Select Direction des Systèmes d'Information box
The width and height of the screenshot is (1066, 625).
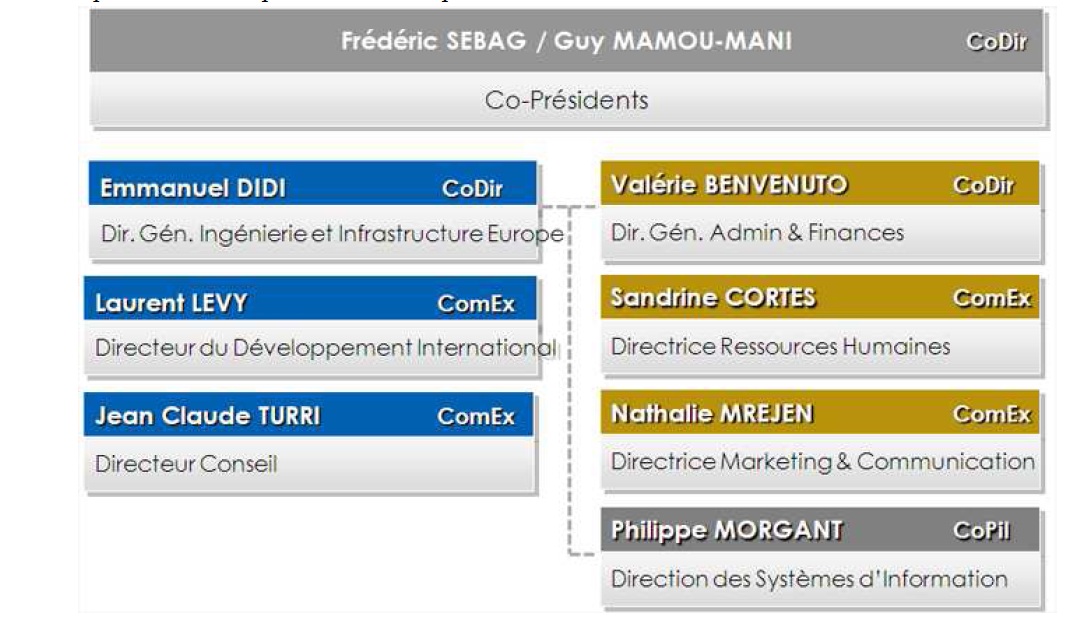pyautogui.click(x=809, y=579)
